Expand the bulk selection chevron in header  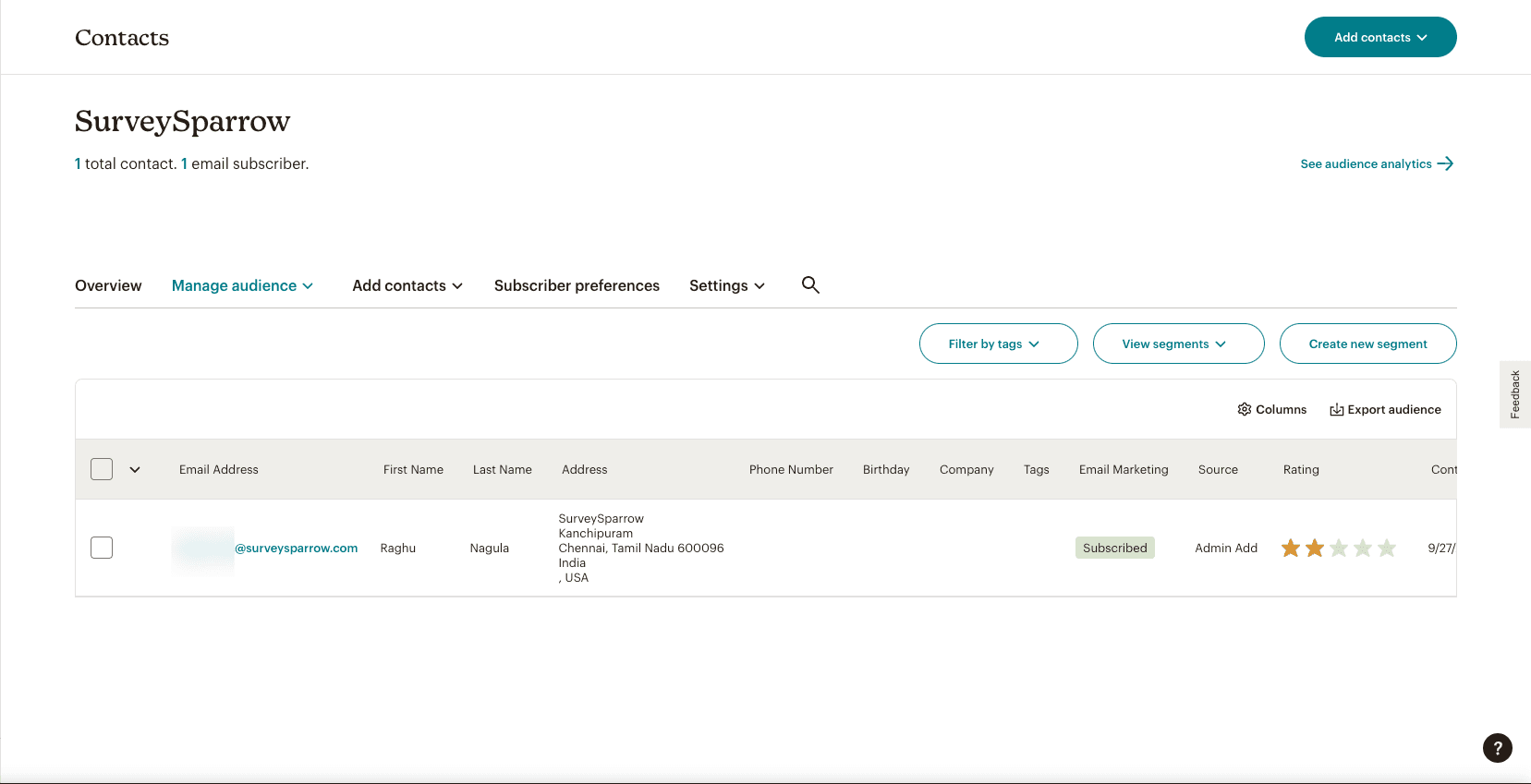point(135,469)
